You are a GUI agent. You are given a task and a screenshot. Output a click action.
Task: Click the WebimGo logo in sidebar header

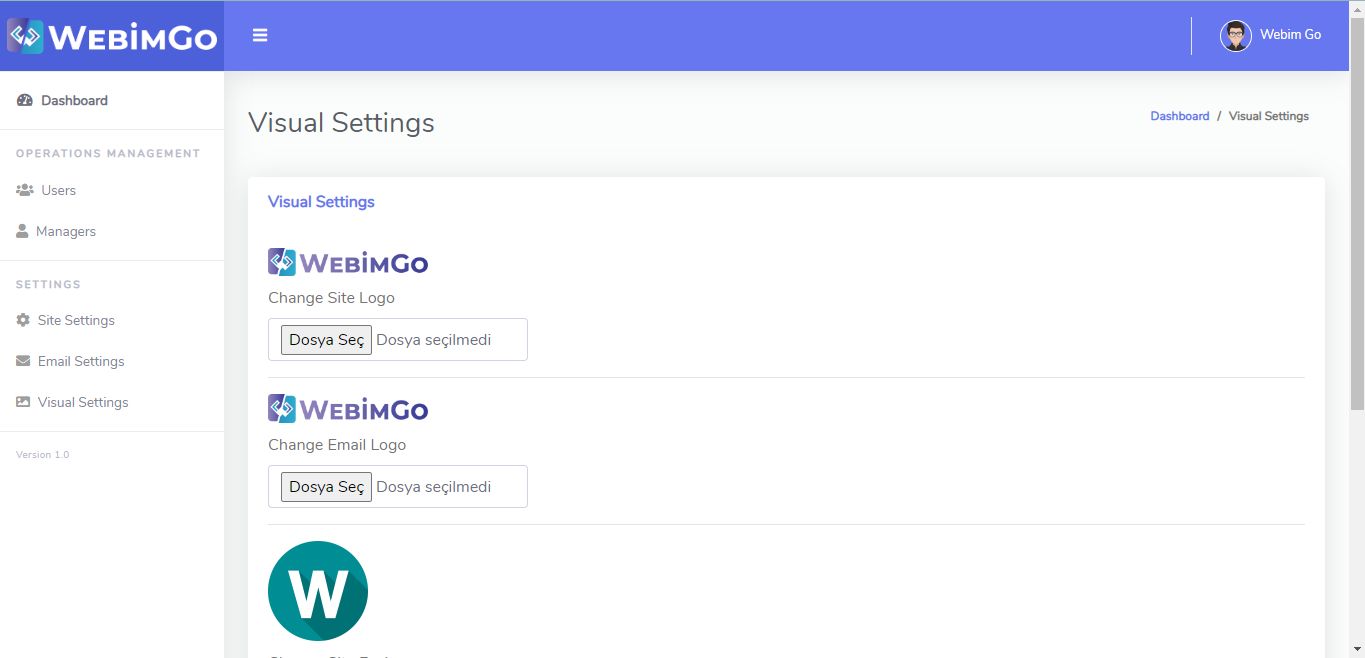click(x=112, y=37)
